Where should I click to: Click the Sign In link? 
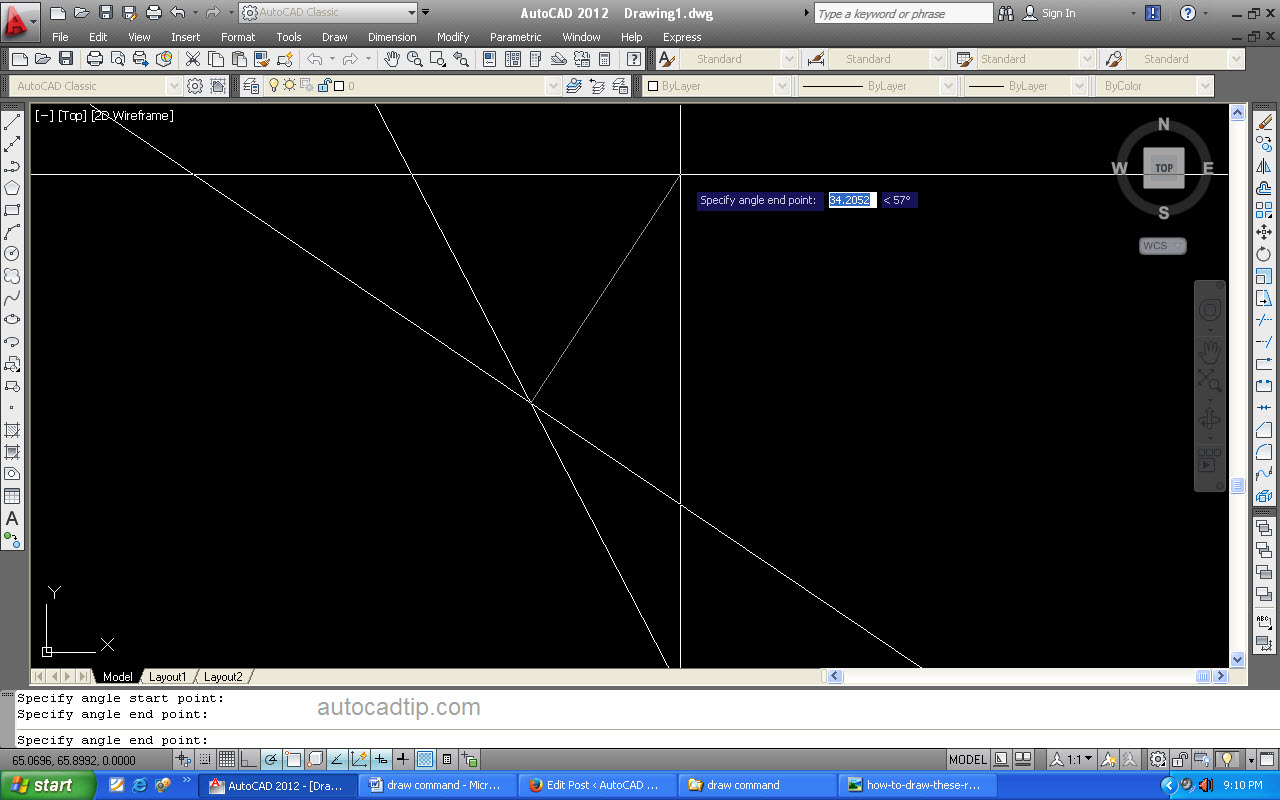(x=1059, y=13)
